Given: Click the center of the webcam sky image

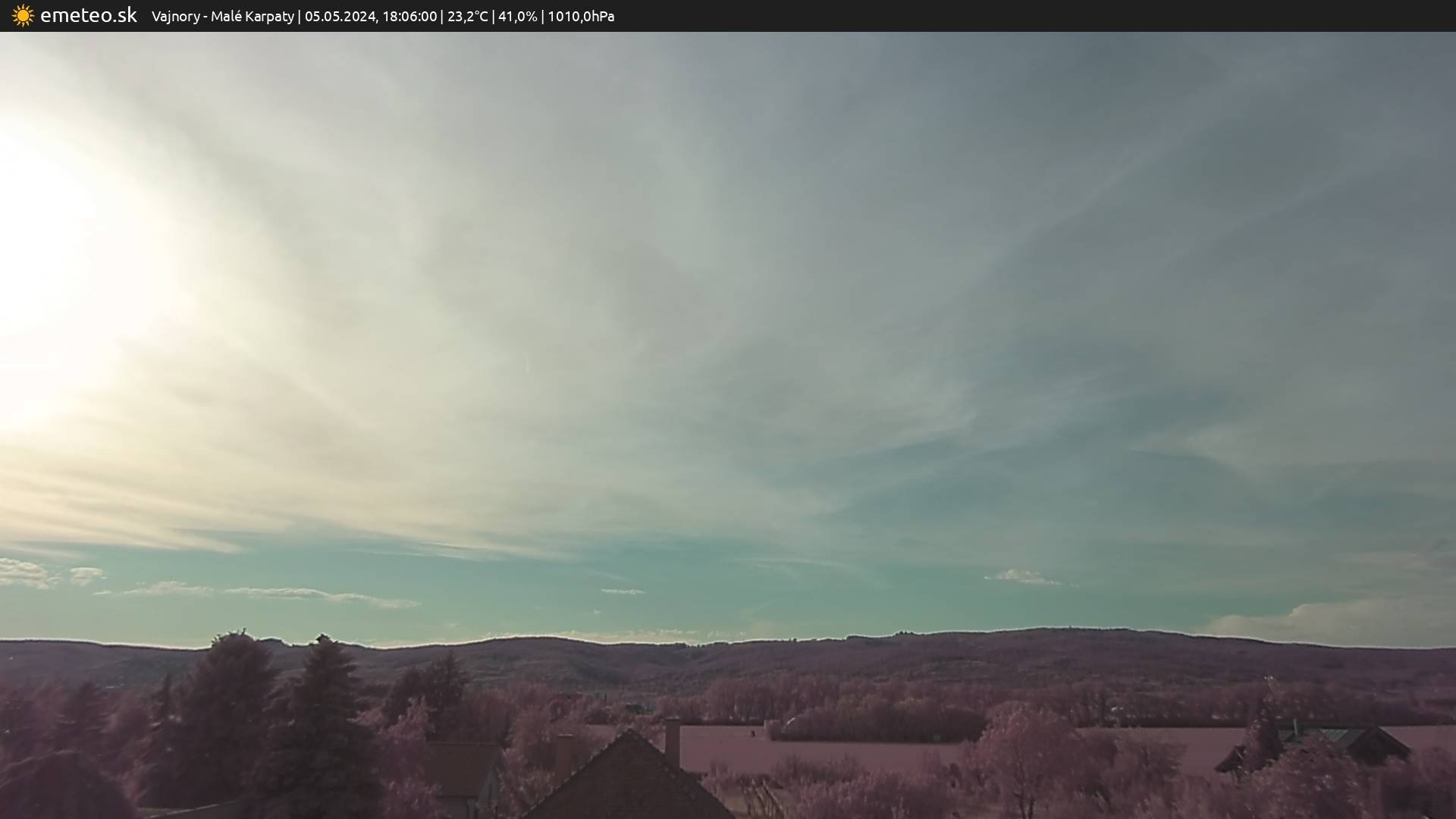Looking at the screenshot, I should pyautogui.click(x=728, y=334).
